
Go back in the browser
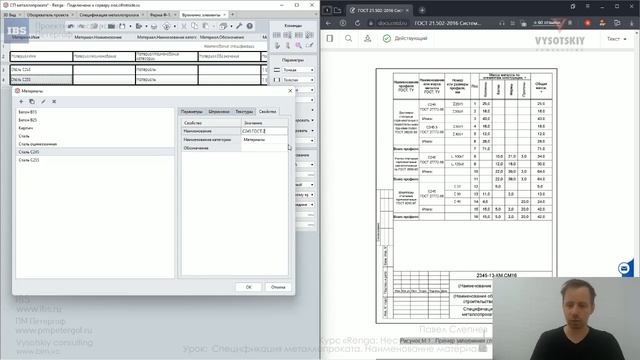tap(329, 23)
